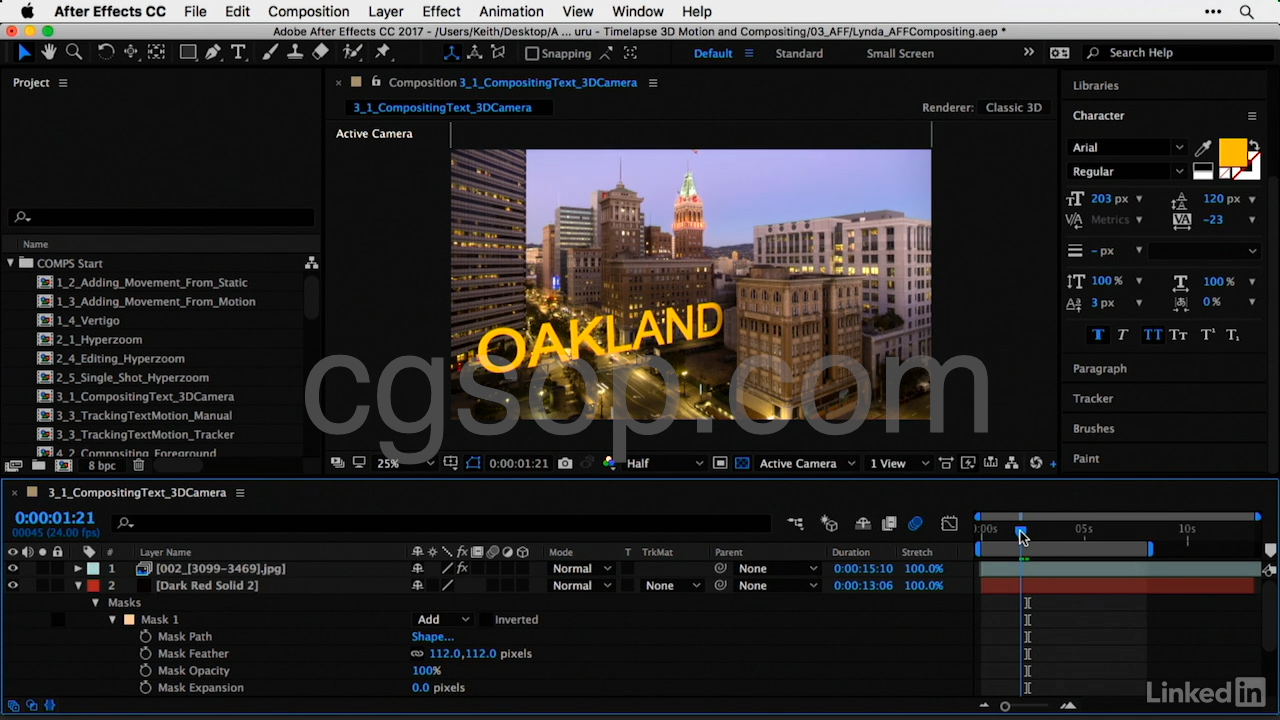The image size is (1280, 720).
Task: Select the Clone Stamp tool
Action: (x=295, y=53)
